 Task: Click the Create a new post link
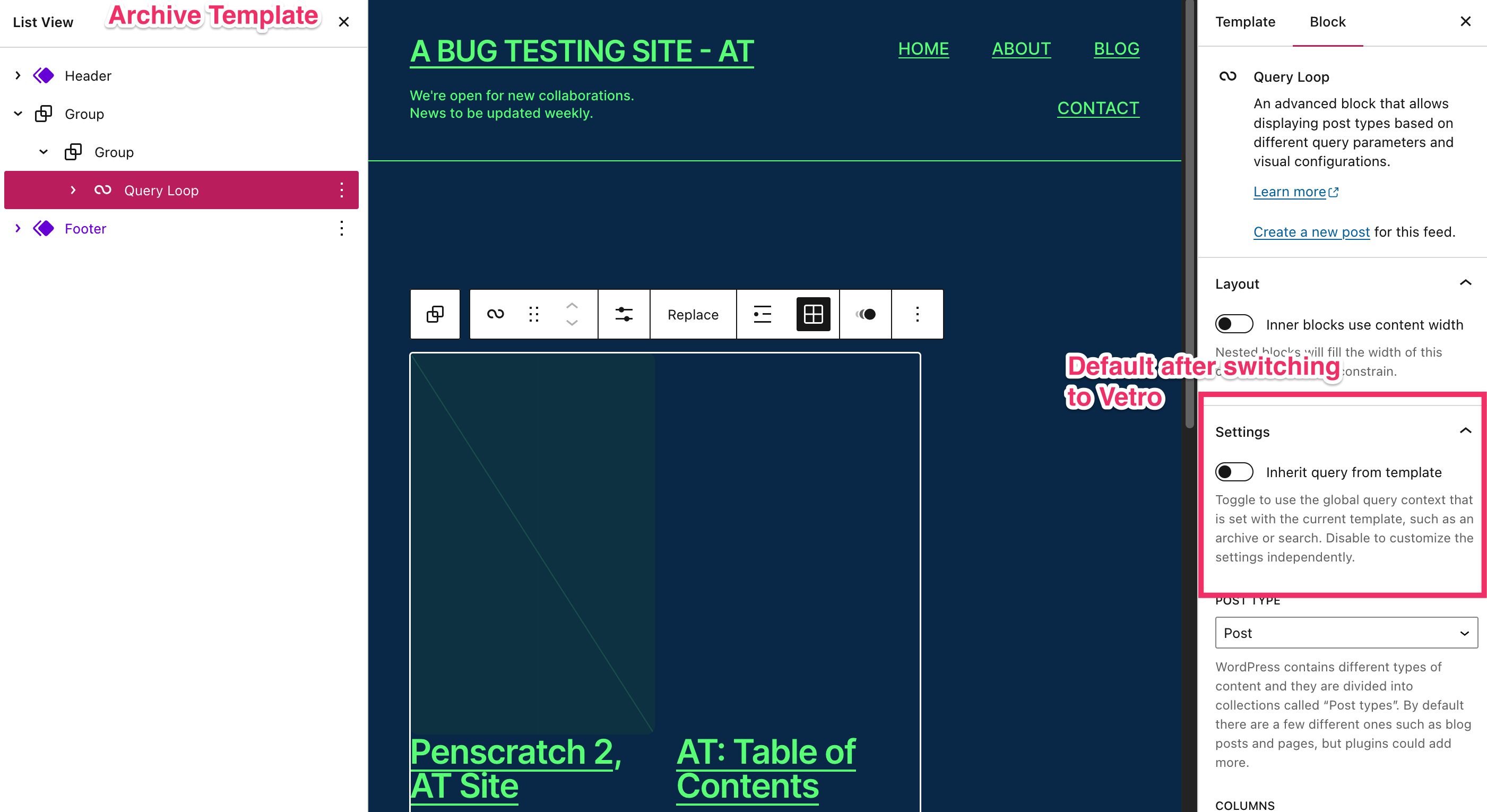[x=1311, y=231]
